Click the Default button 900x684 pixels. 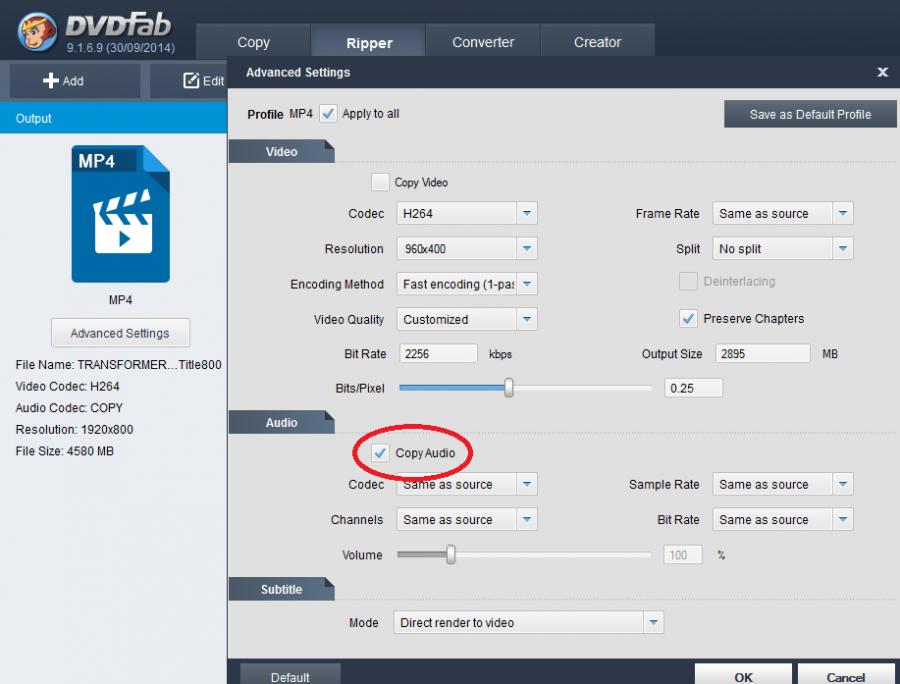click(290, 675)
